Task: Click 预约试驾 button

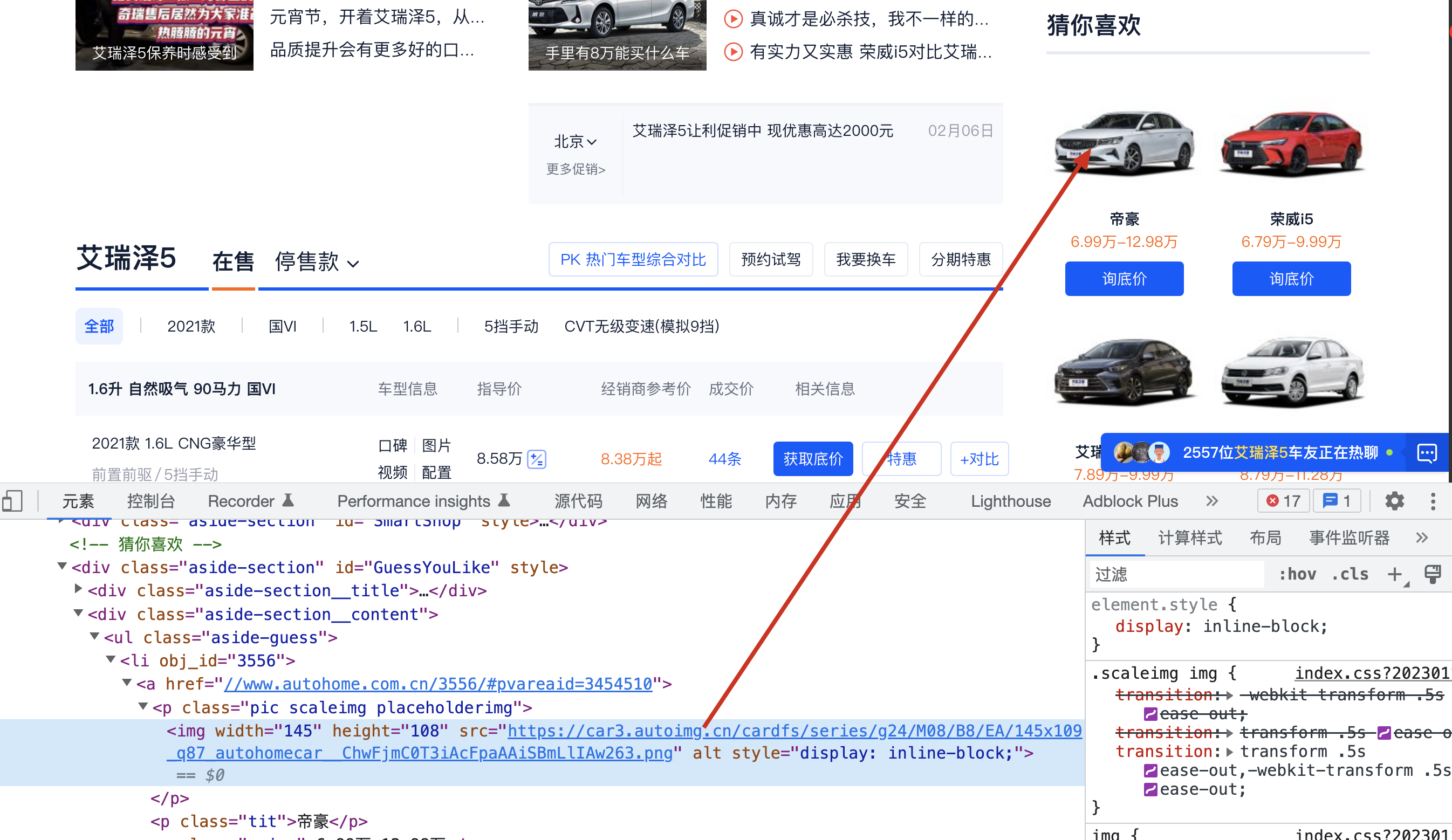Action: (x=770, y=259)
